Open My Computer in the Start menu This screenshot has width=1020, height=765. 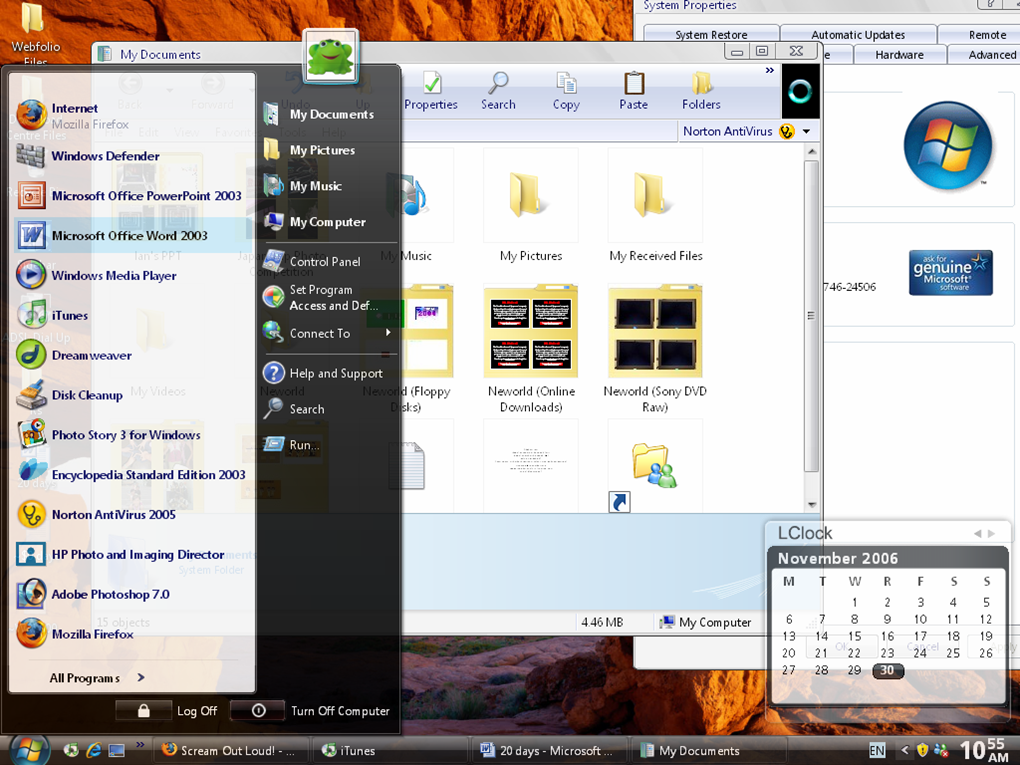pyautogui.click(x=315, y=222)
